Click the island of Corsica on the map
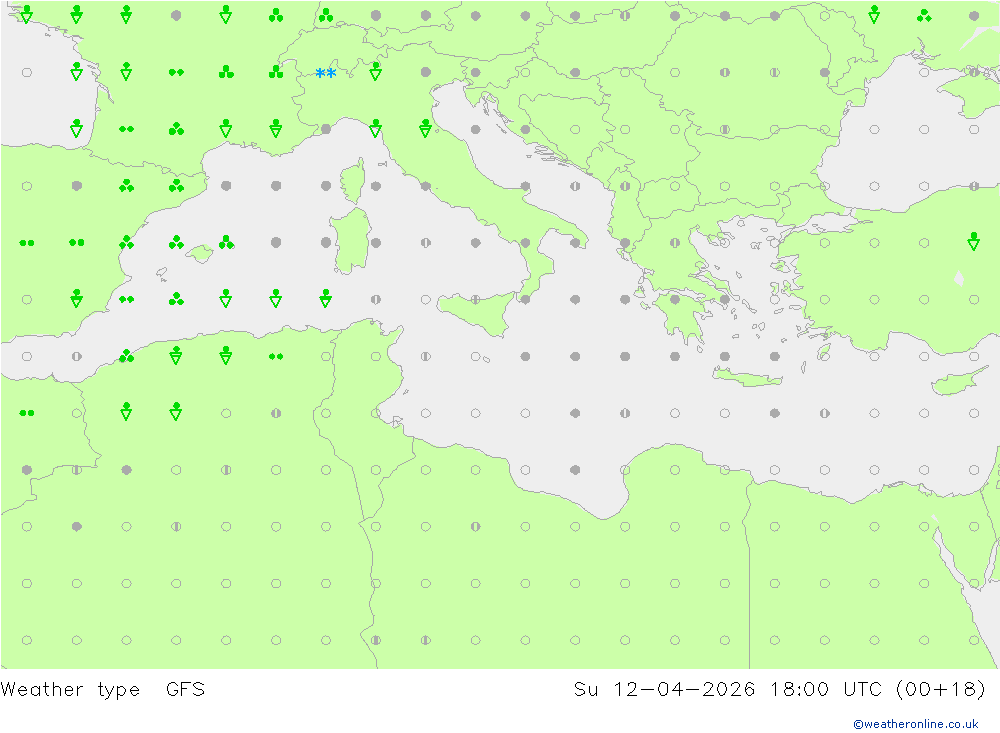 click(353, 181)
